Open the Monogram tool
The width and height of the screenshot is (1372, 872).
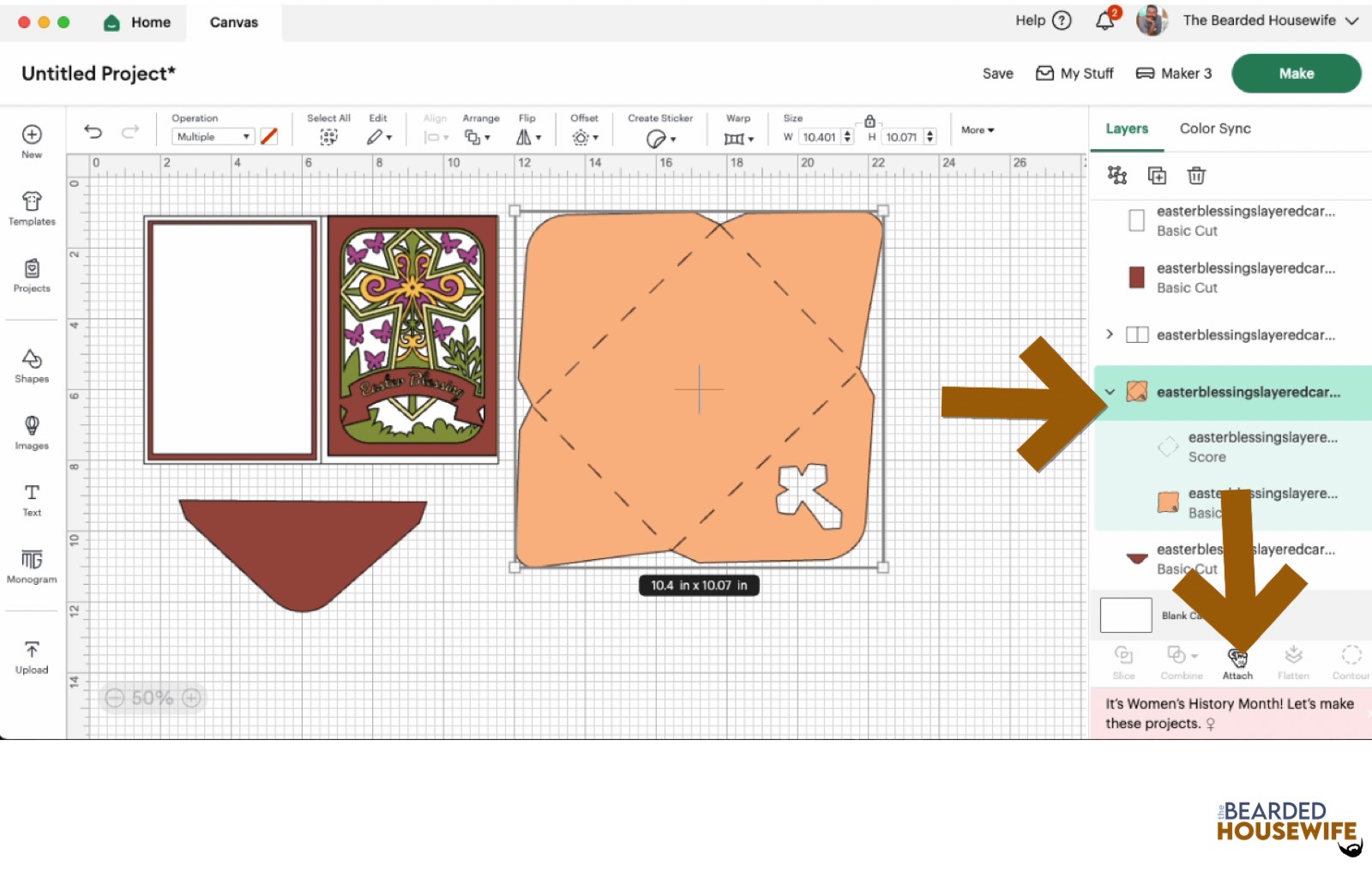(x=32, y=566)
